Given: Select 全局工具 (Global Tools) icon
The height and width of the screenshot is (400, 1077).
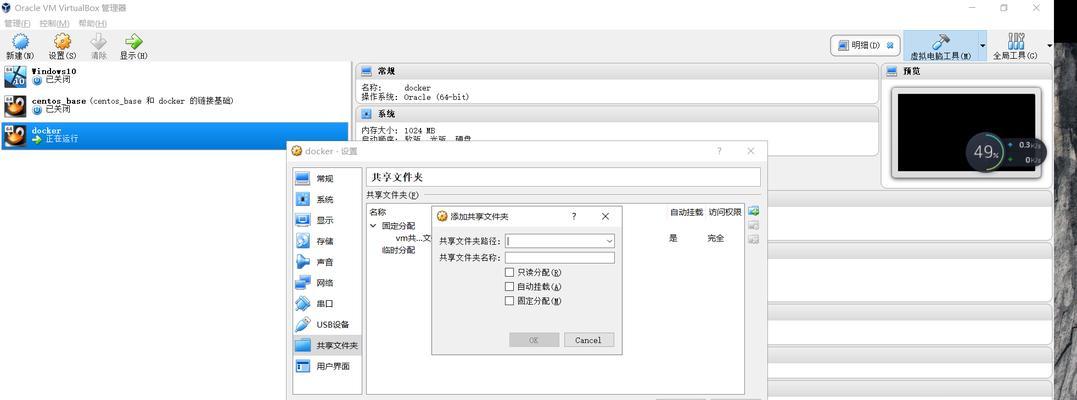Looking at the screenshot, I should tap(1015, 41).
